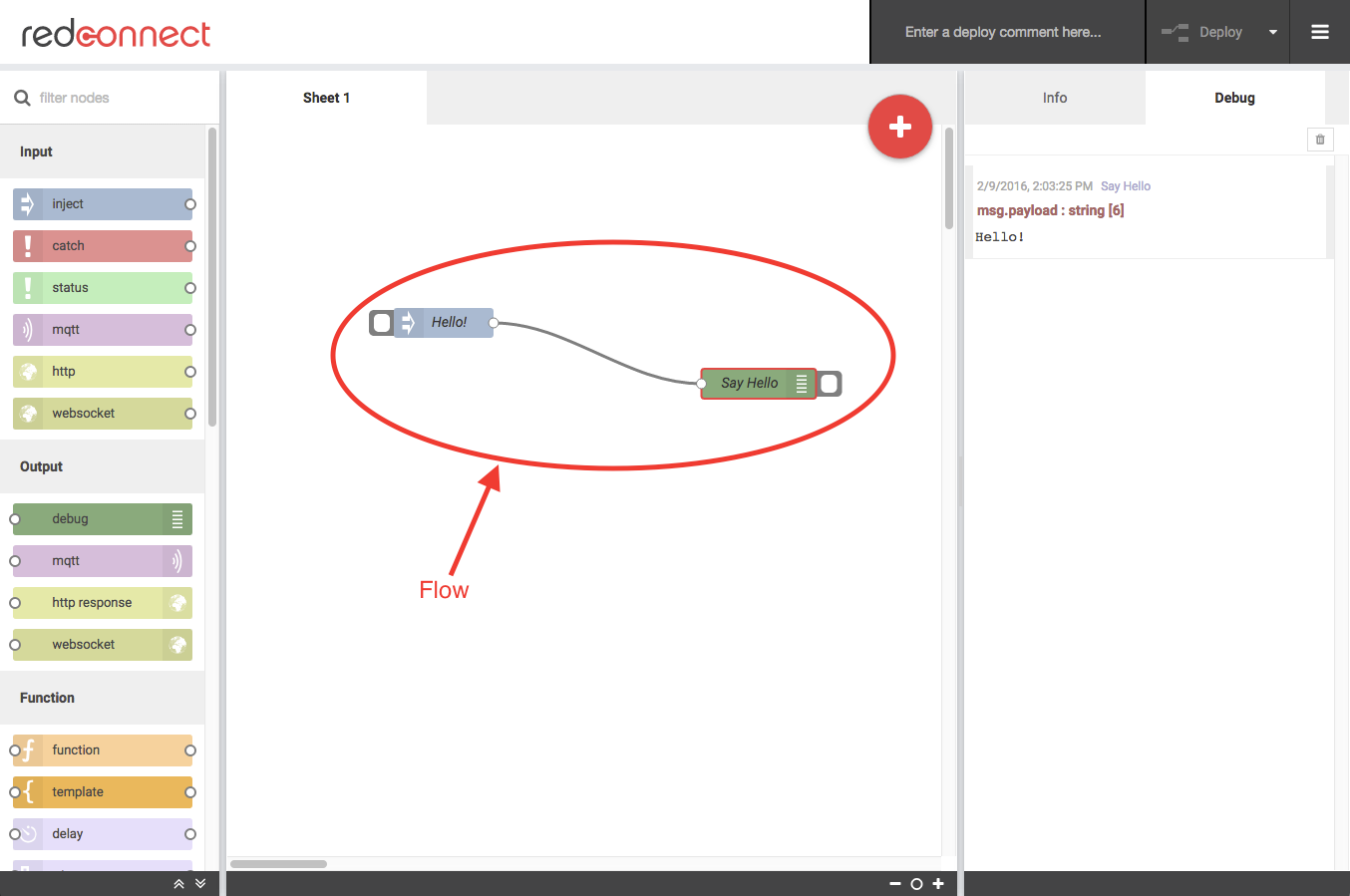Collapse the Output palette category

point(103,466)
